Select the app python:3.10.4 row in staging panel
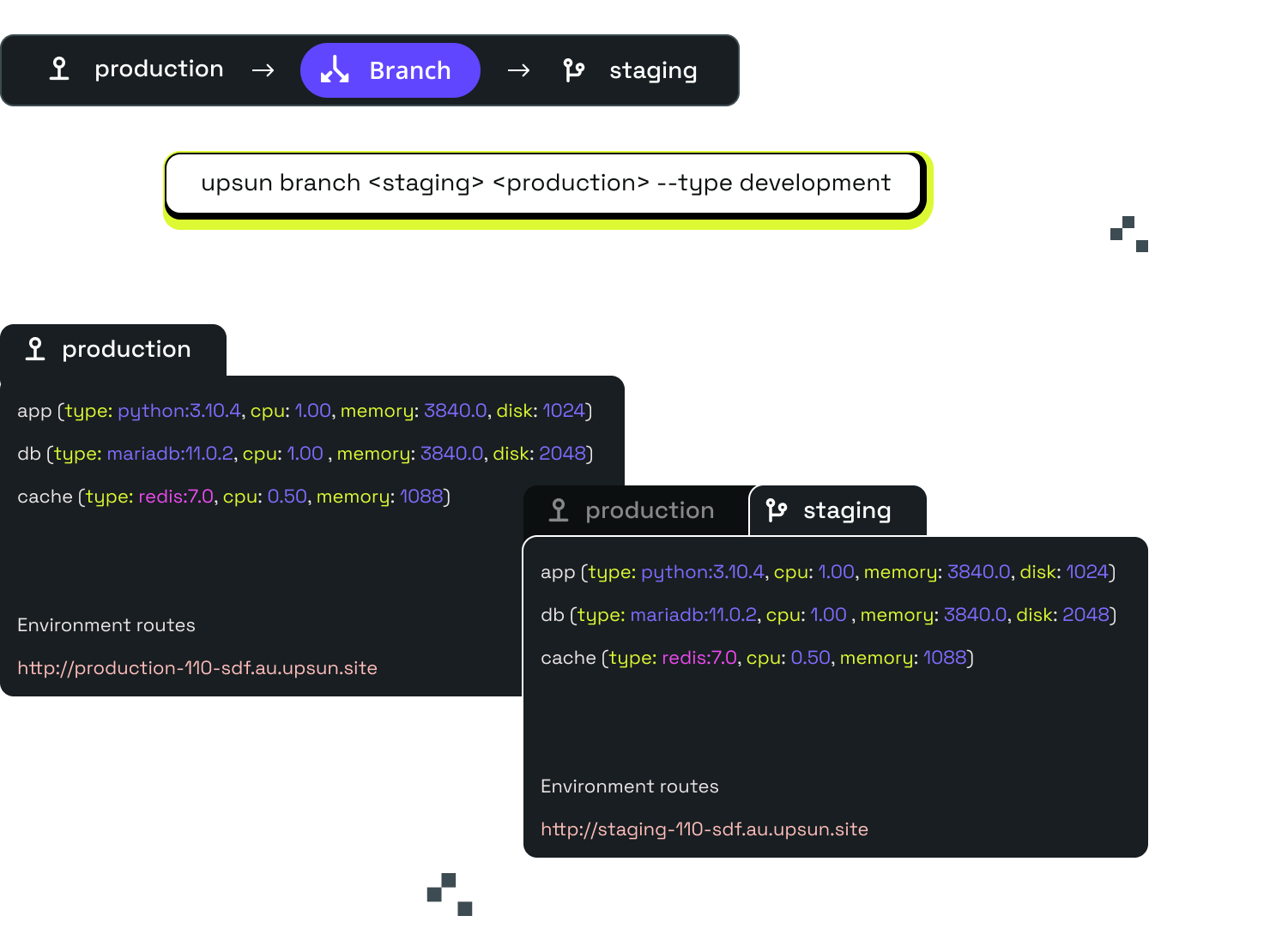 [828, 572]
